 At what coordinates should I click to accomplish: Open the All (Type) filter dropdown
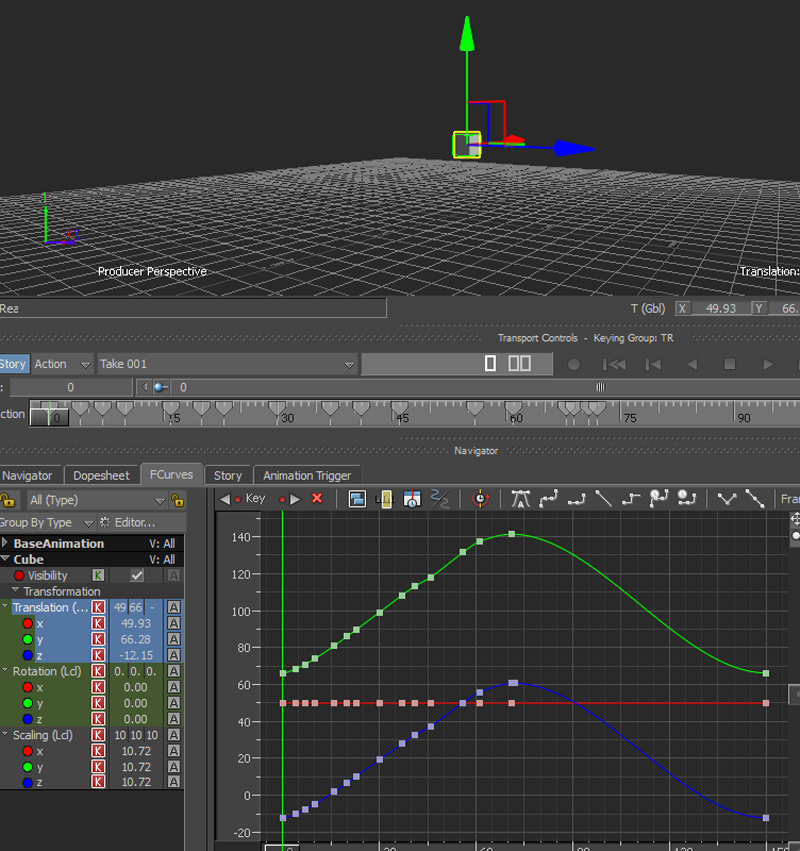[x=98, y=500]
